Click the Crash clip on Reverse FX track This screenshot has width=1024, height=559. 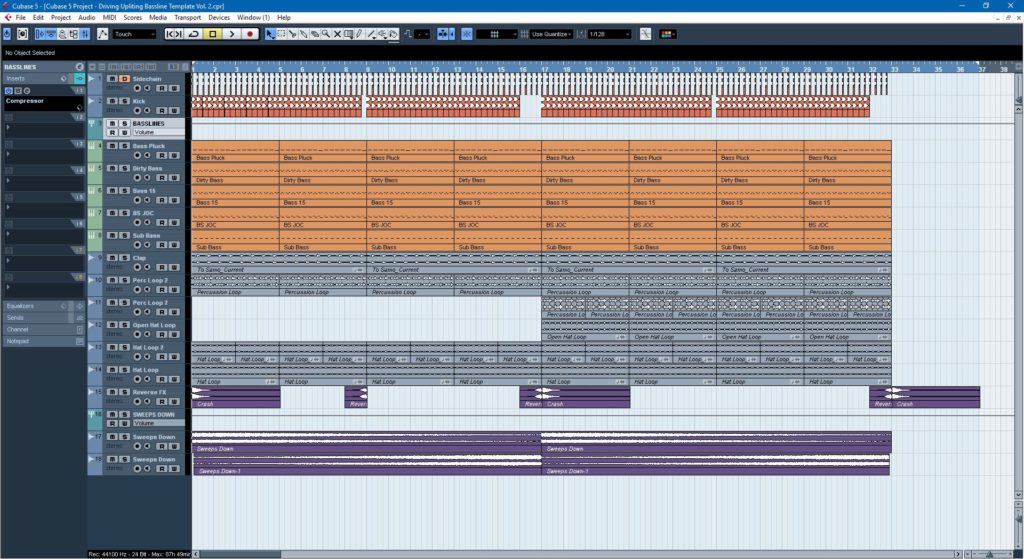point(236,397)
